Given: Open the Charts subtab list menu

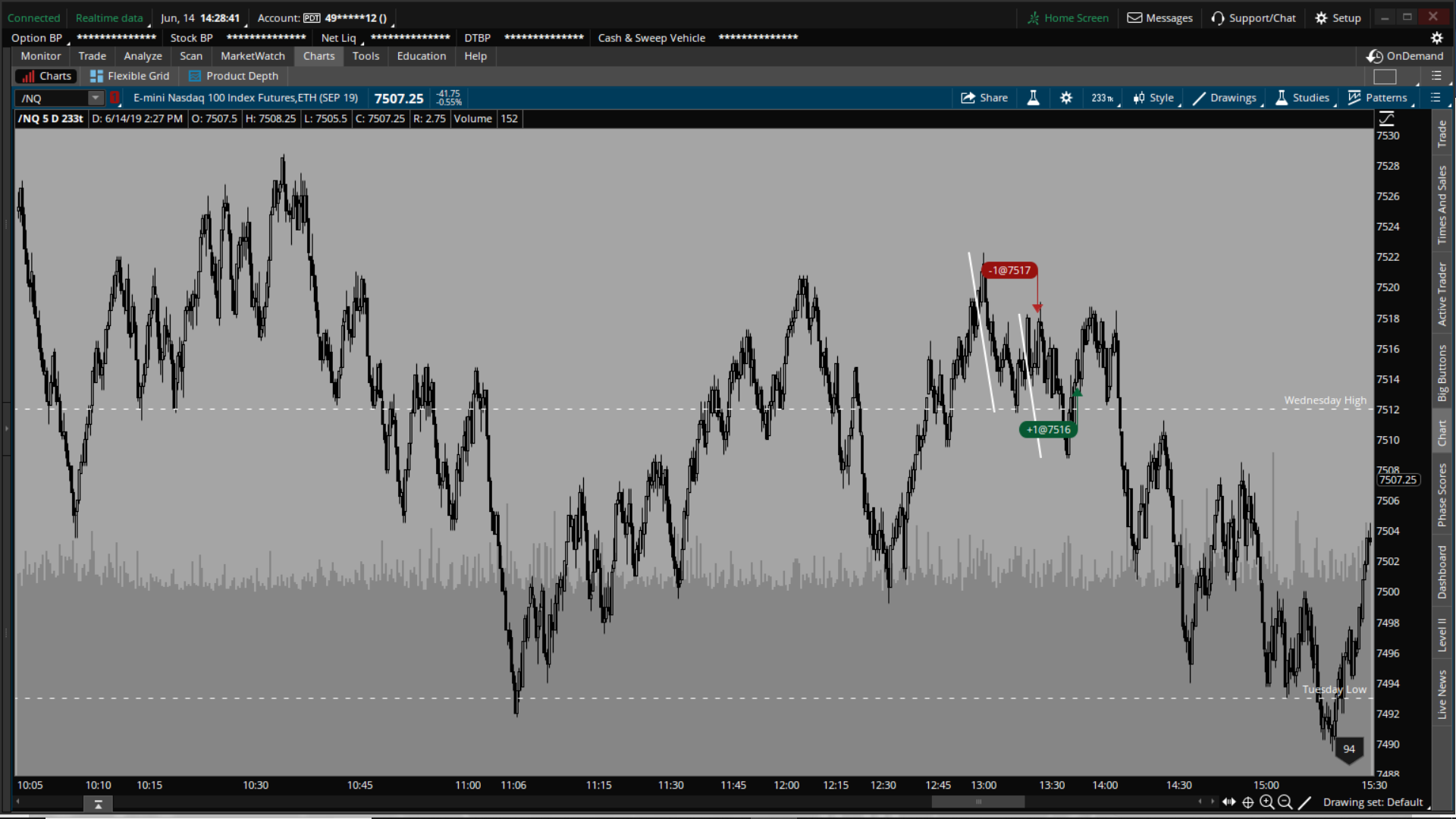Looking at the screenshot, I should [1436, 76].
